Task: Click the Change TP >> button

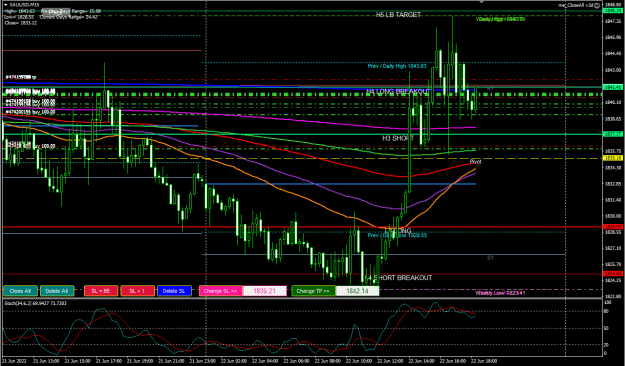Action: pos(313,291)
